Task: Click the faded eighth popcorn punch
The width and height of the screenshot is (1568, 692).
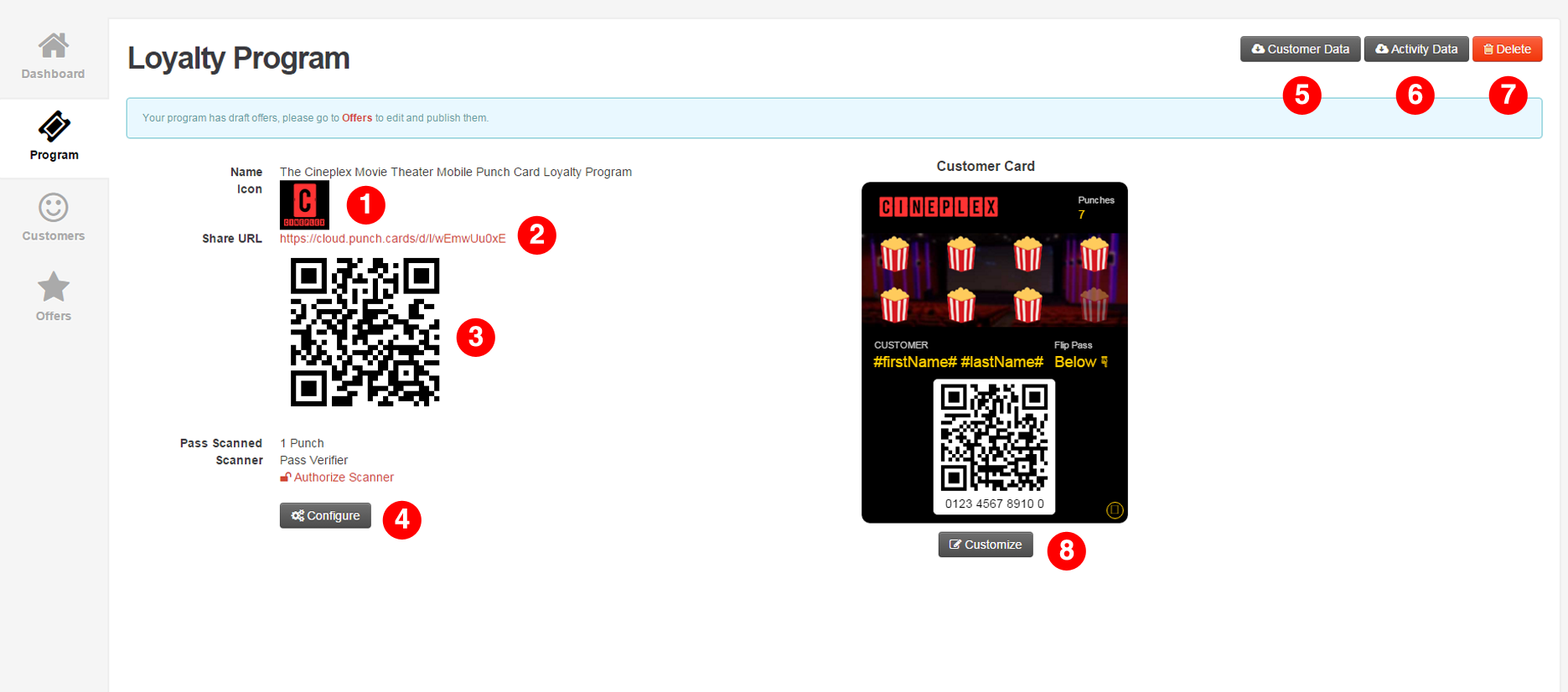Action: click(1094, 305)
